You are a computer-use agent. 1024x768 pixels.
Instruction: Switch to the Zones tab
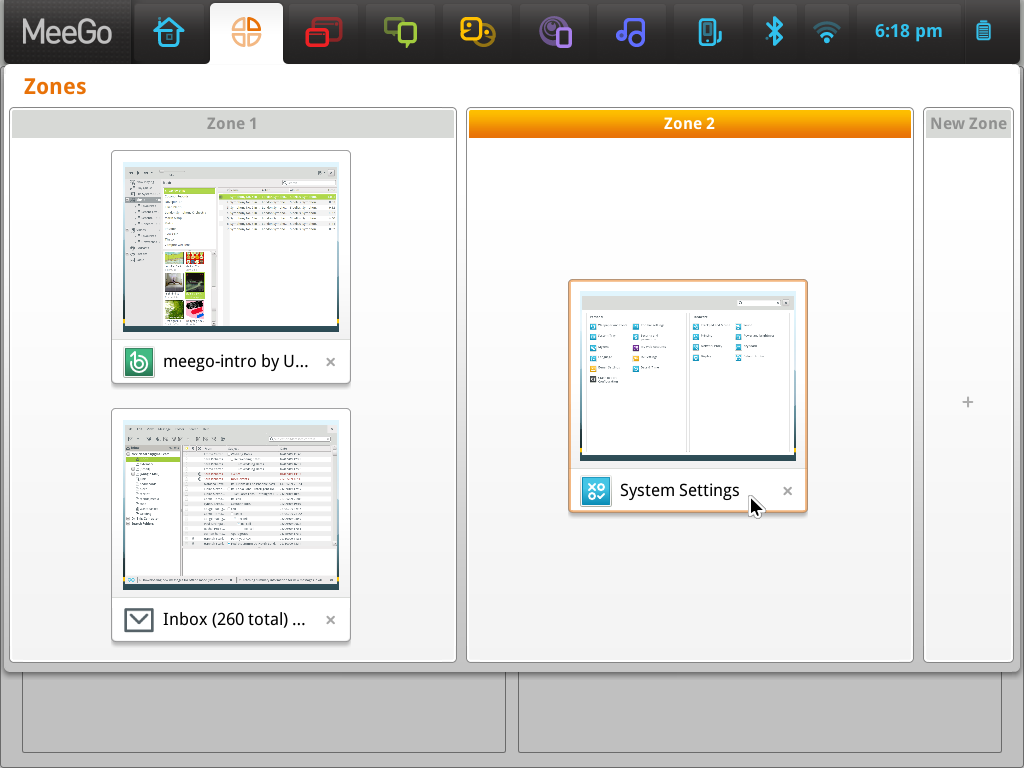click(x=246, y=31)
